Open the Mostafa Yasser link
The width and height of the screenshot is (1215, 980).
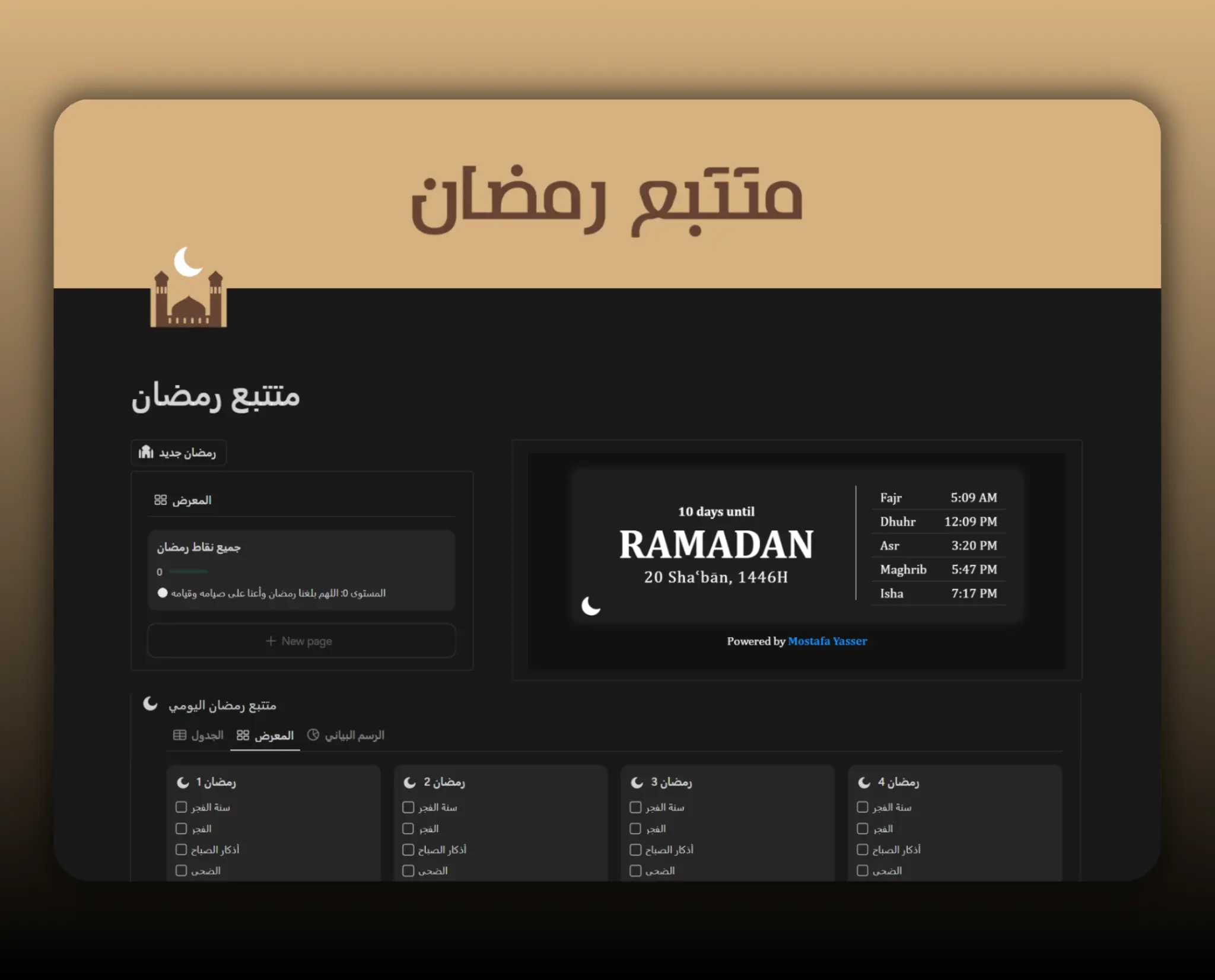point(827,641)
